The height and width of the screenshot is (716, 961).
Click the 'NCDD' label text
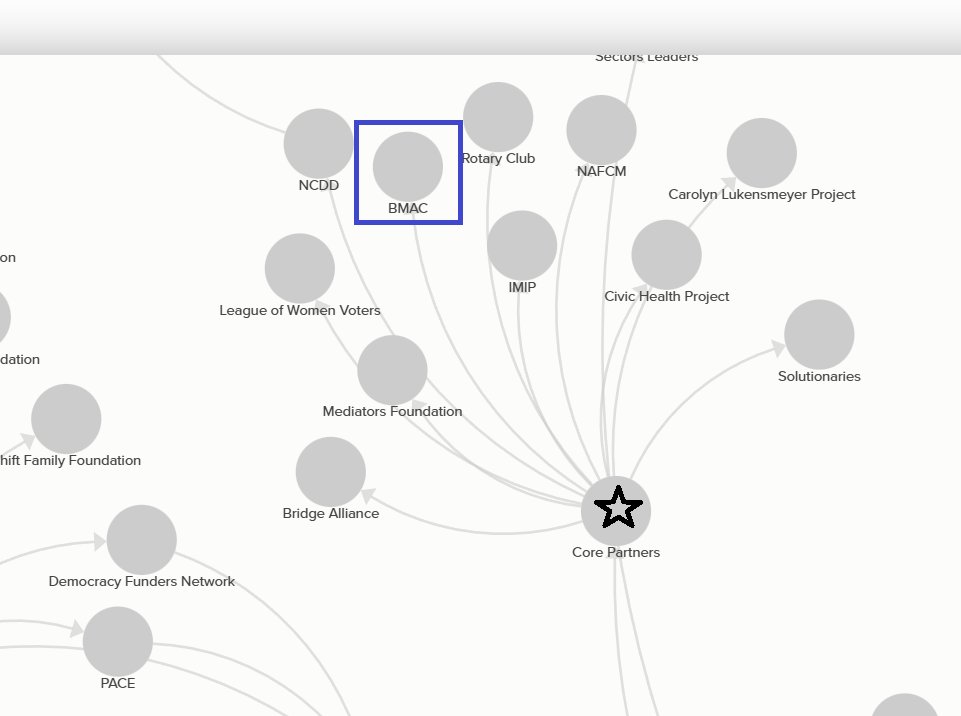319,185
